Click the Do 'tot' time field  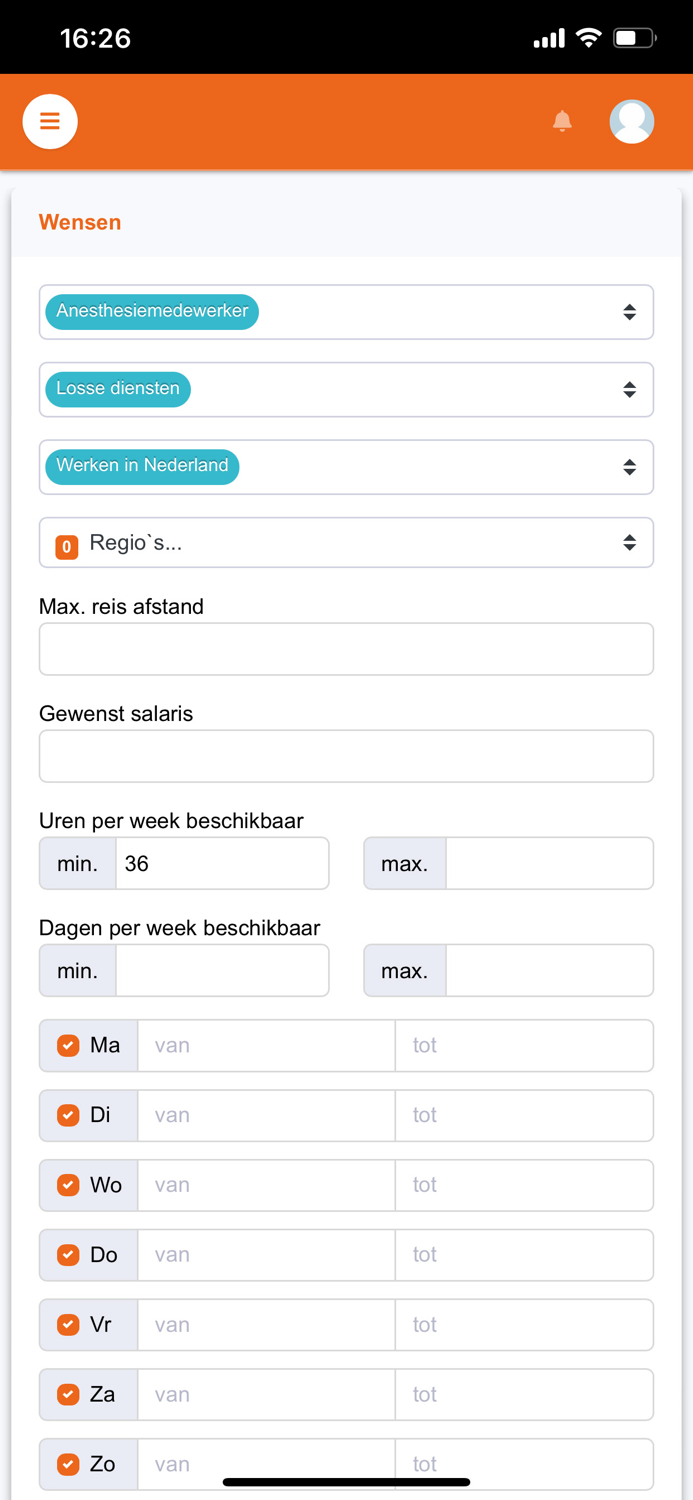click(x=524, y=1255)
